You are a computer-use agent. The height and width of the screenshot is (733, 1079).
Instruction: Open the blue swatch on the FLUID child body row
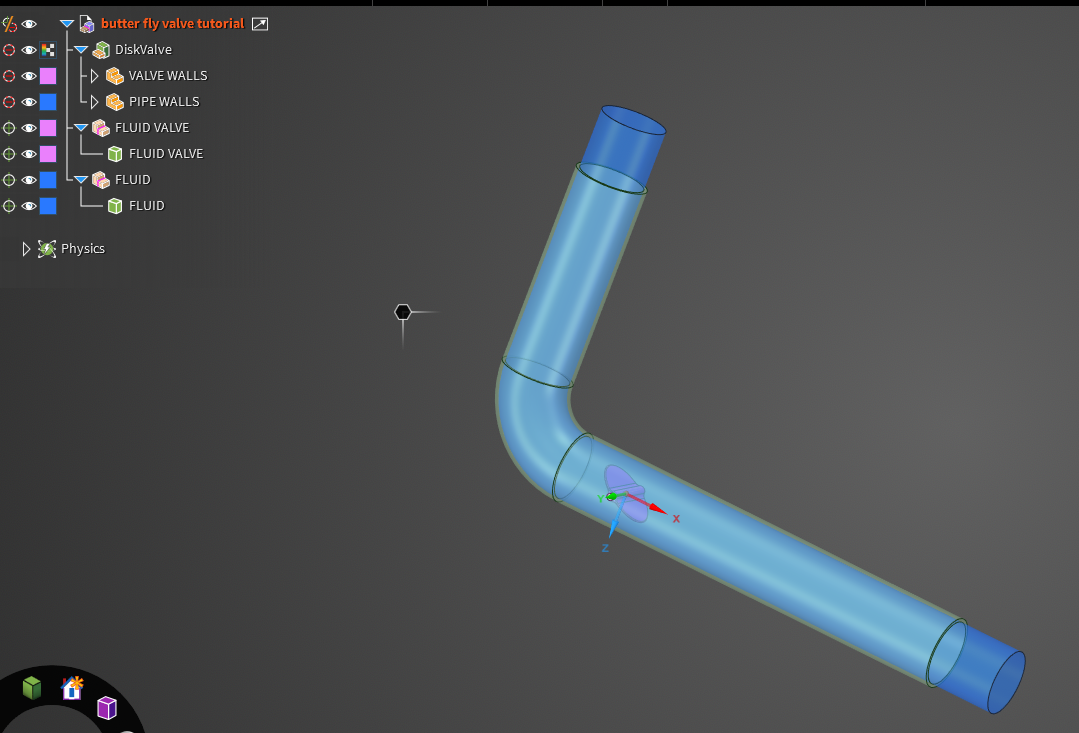click(x=48, y=206)
